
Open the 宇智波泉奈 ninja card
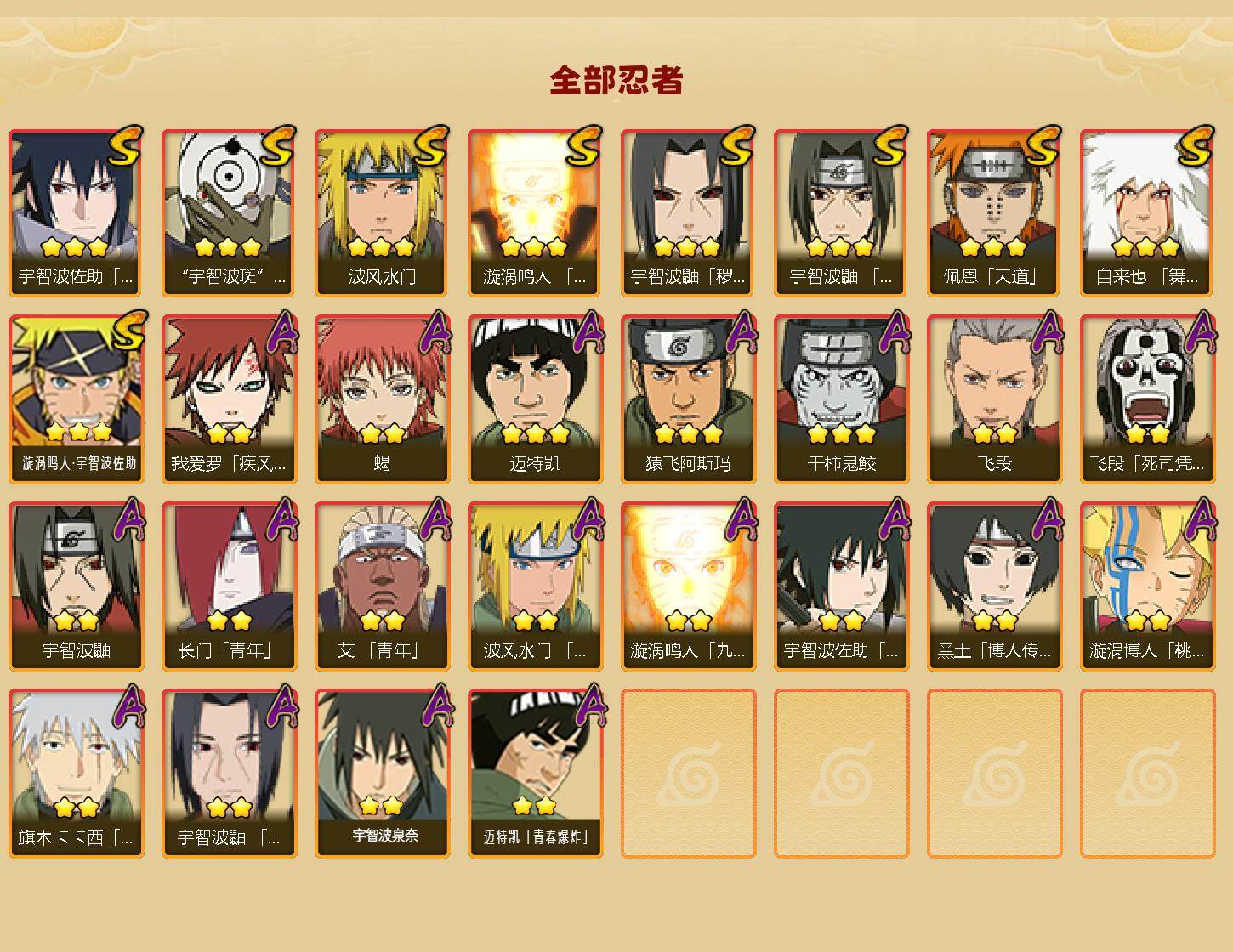382,773
